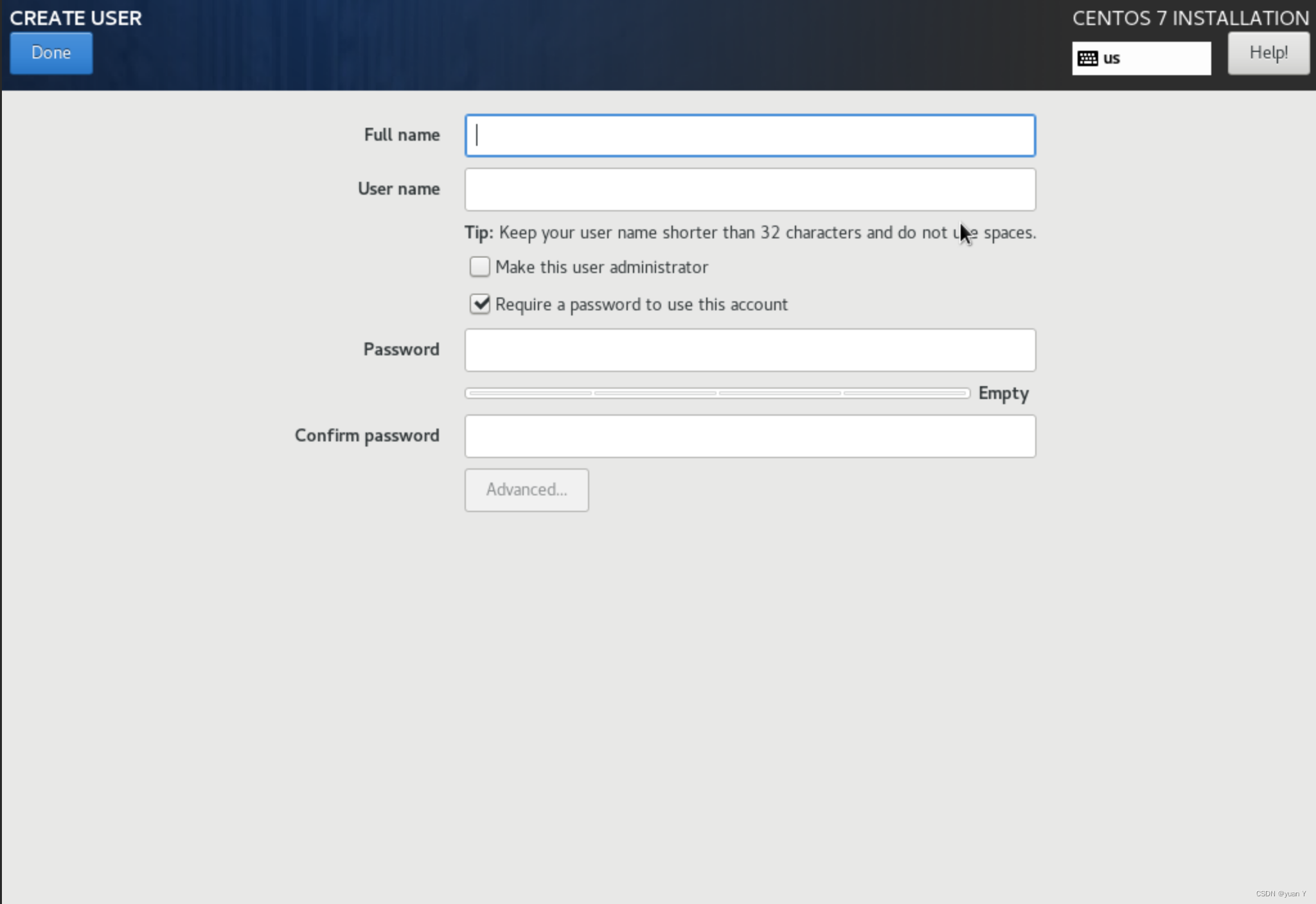1316x904 pixels.
Task: Focus the Full name field
Action: tap(750, 136)
